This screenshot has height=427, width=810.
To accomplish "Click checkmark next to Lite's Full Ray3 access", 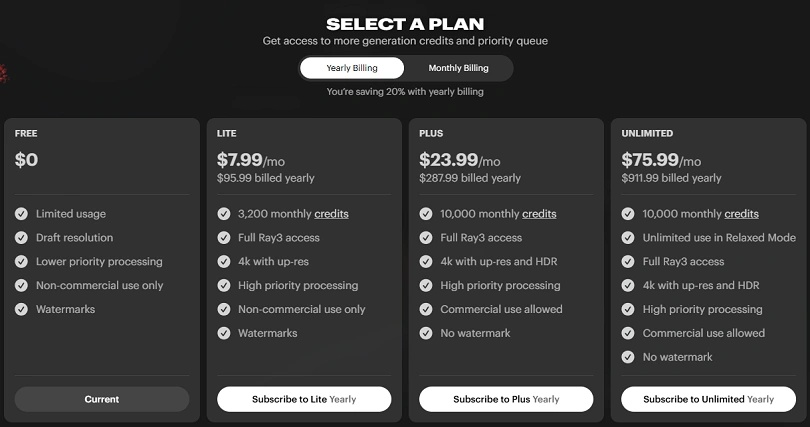I will [x=224, y=238].
